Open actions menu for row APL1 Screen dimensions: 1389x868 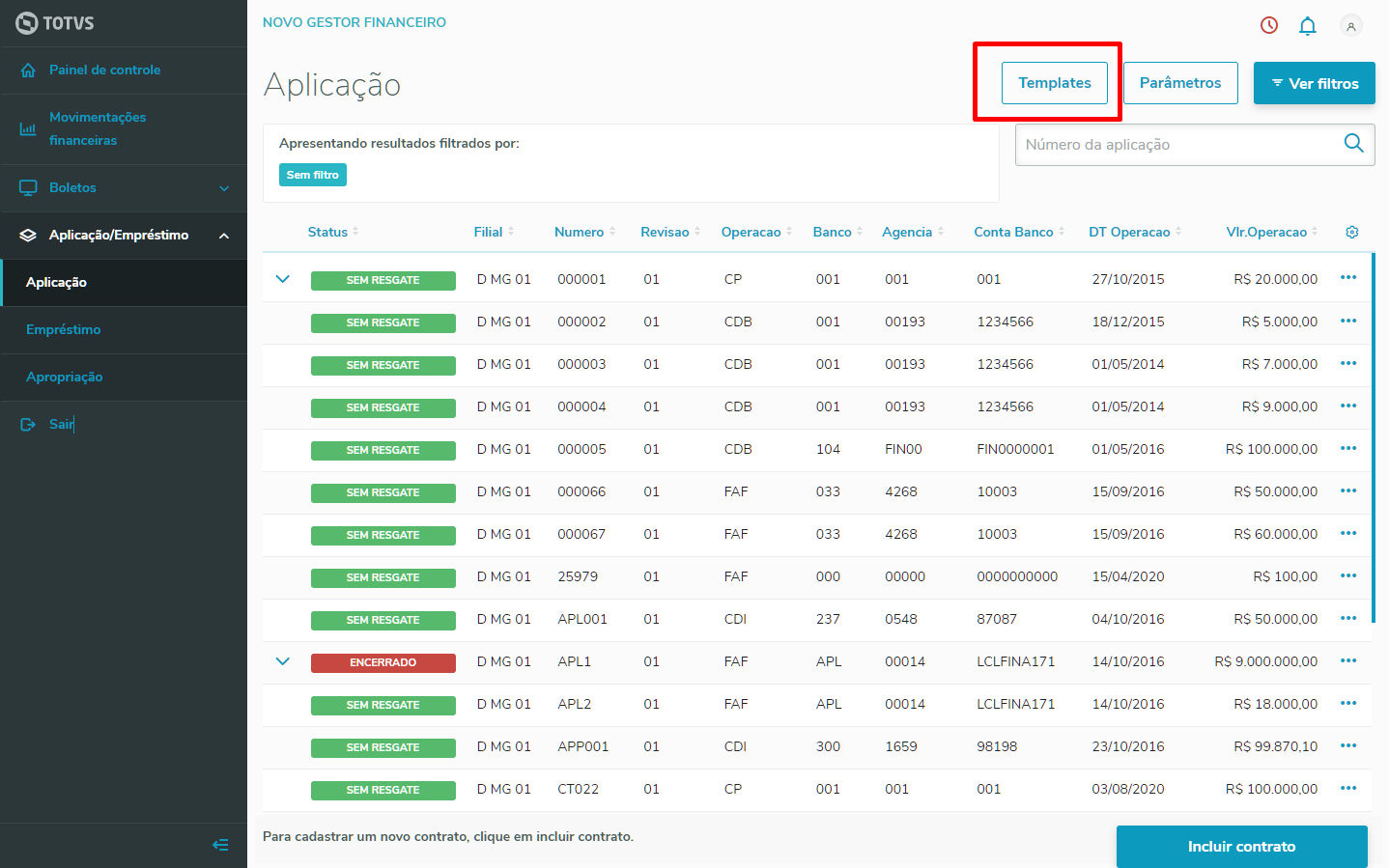click(1348, 660)
